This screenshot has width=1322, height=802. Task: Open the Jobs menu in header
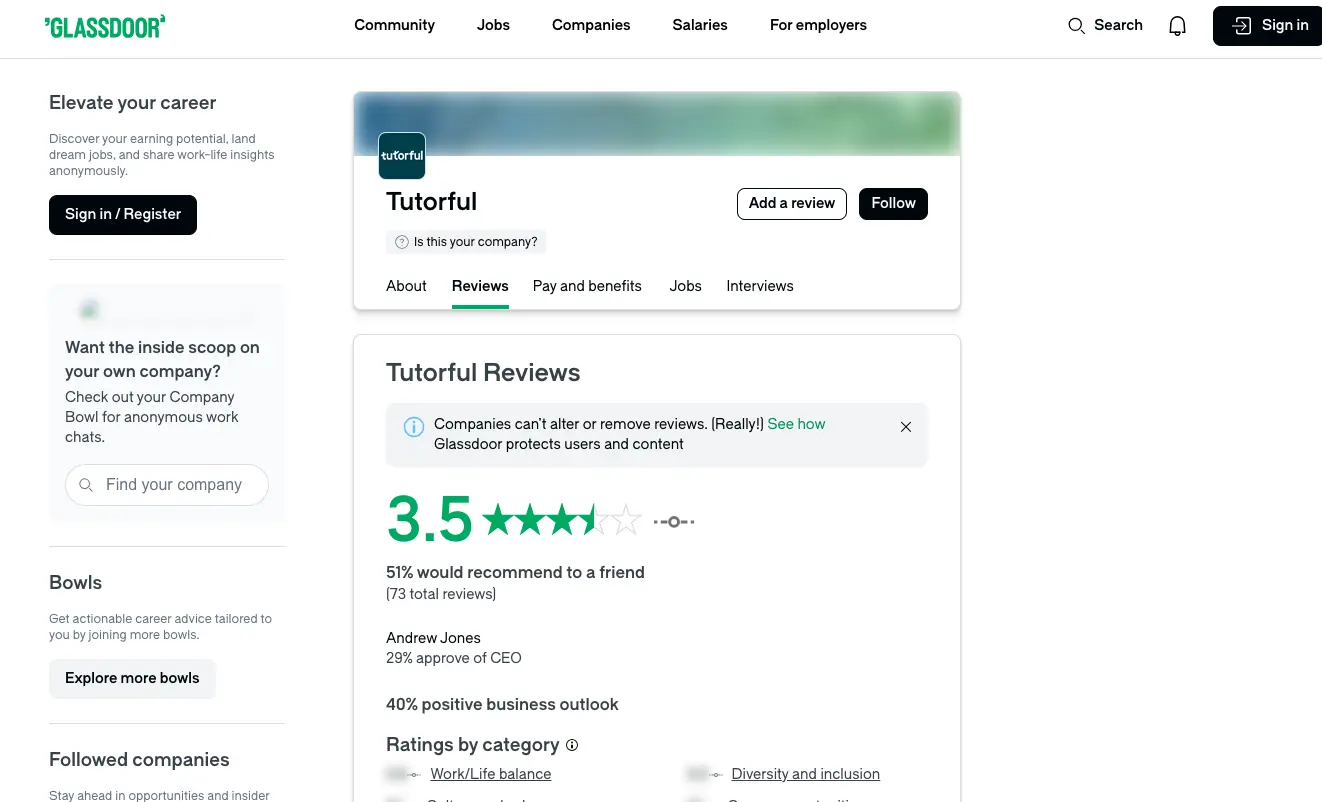coord(493,25)
